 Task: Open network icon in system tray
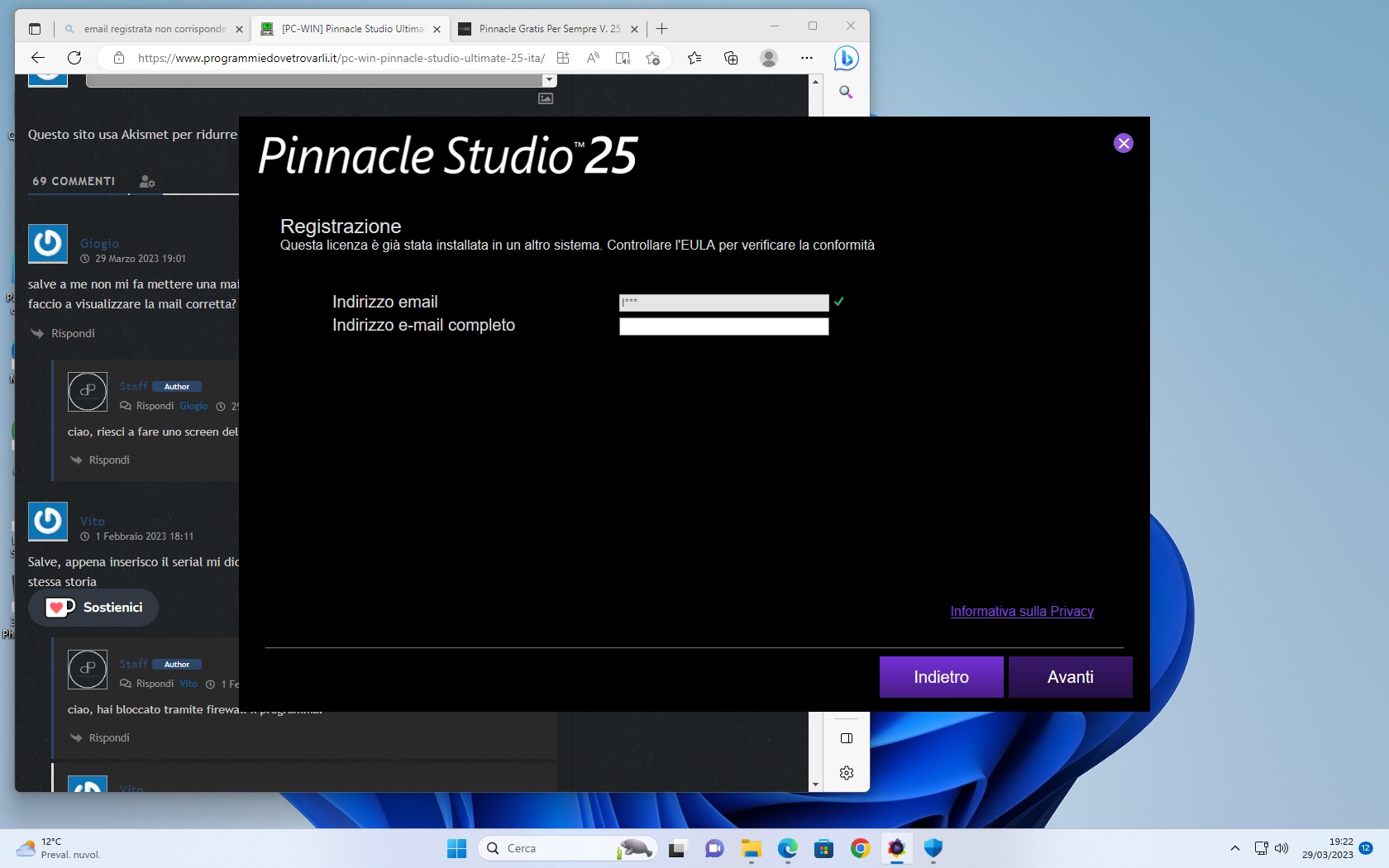(1261, 848)
